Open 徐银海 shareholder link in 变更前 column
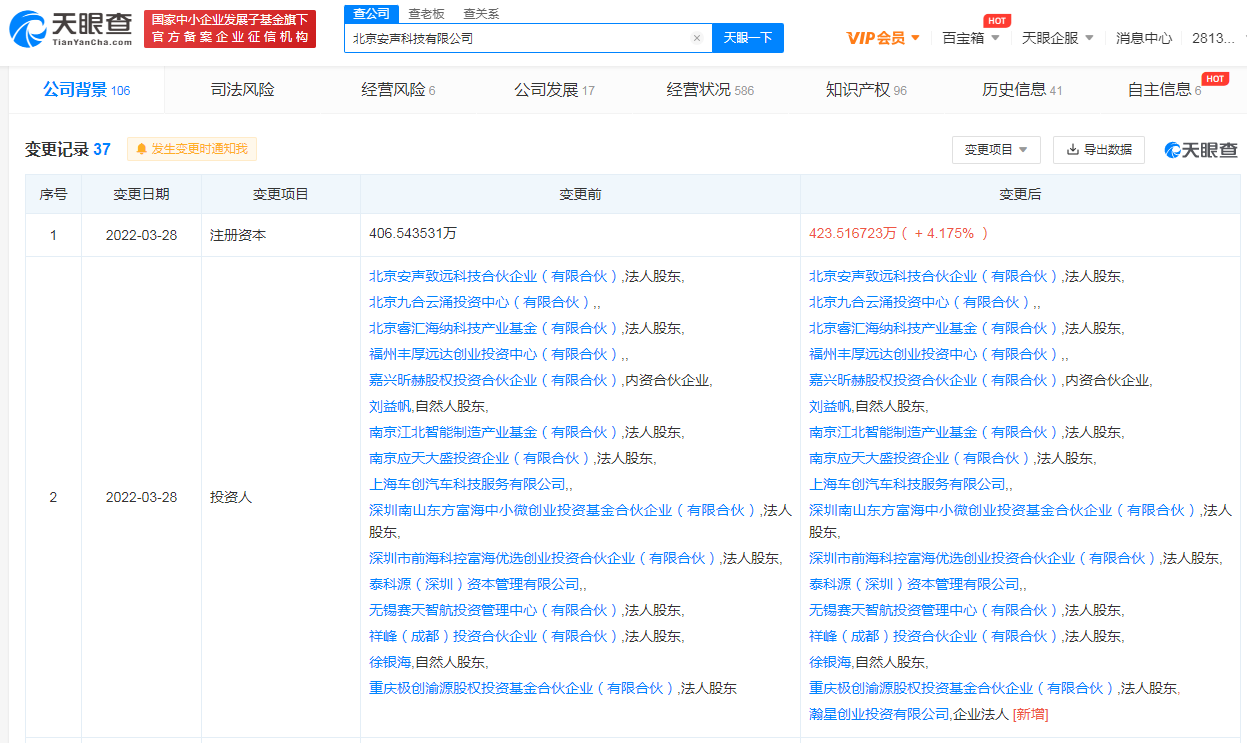This screenshot has width=1247, height=743. 390,662
